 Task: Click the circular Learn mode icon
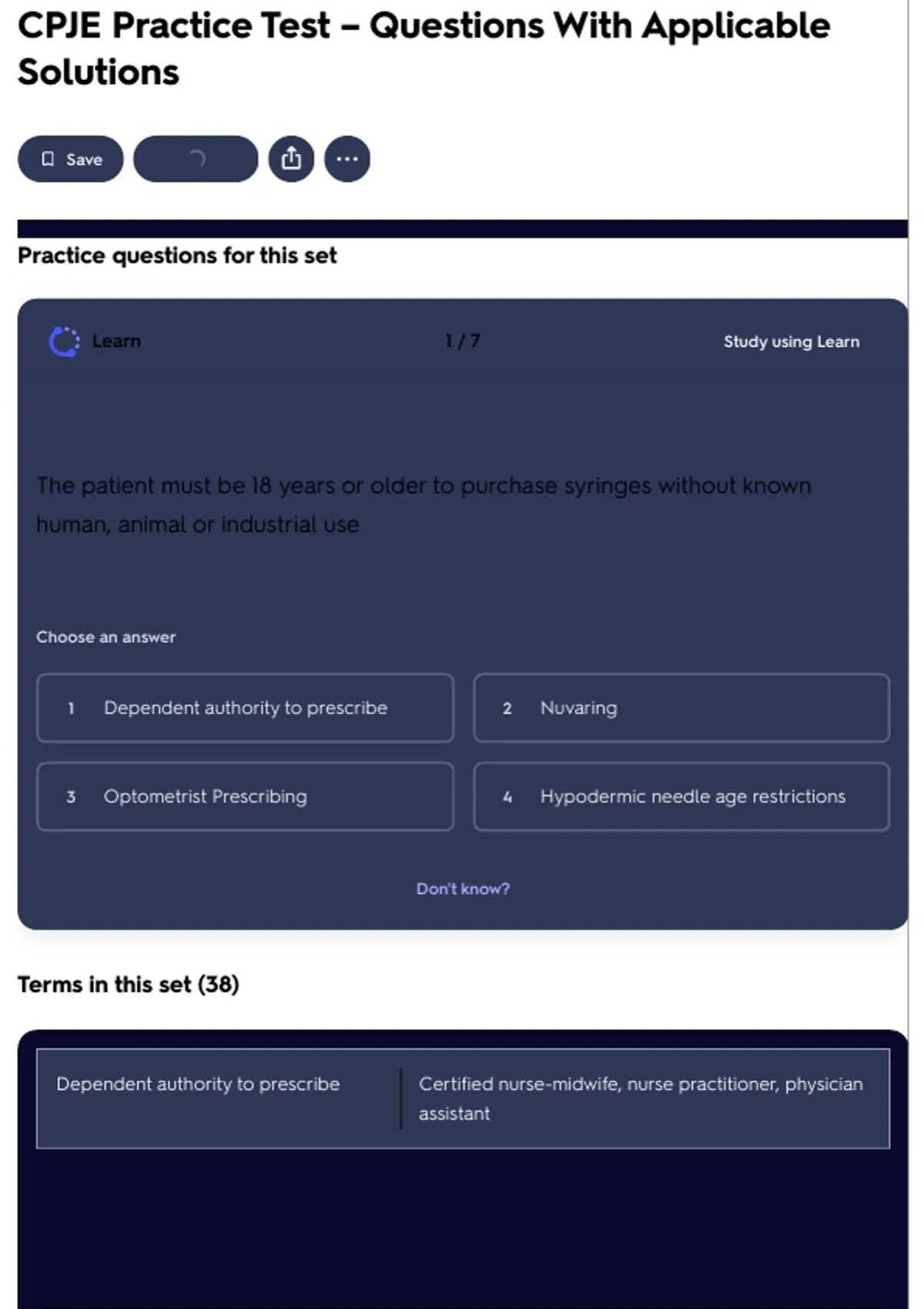(65, 341)
